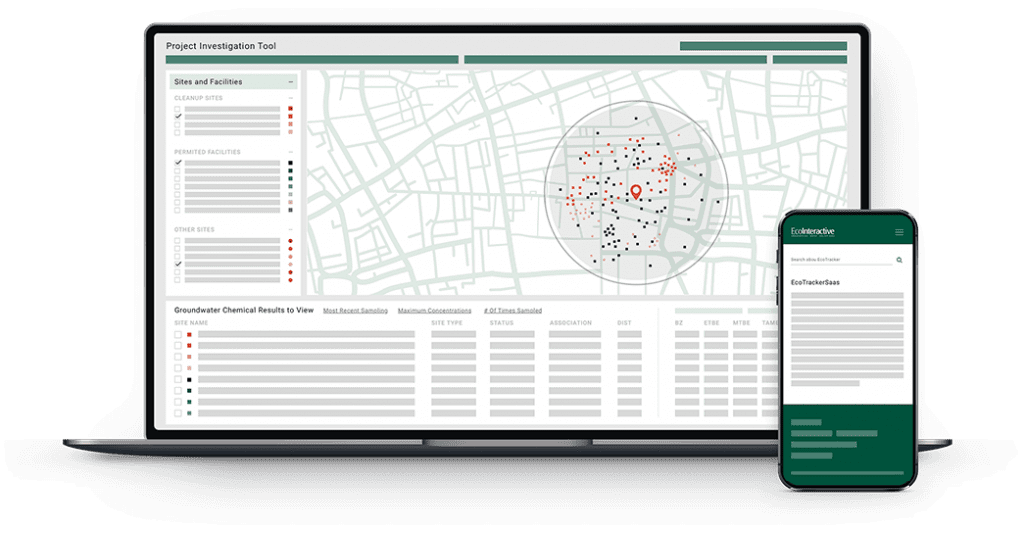Tap the EcoInteractive logo on the phone
Screen dimensions: 1024x533
point(812,232)
